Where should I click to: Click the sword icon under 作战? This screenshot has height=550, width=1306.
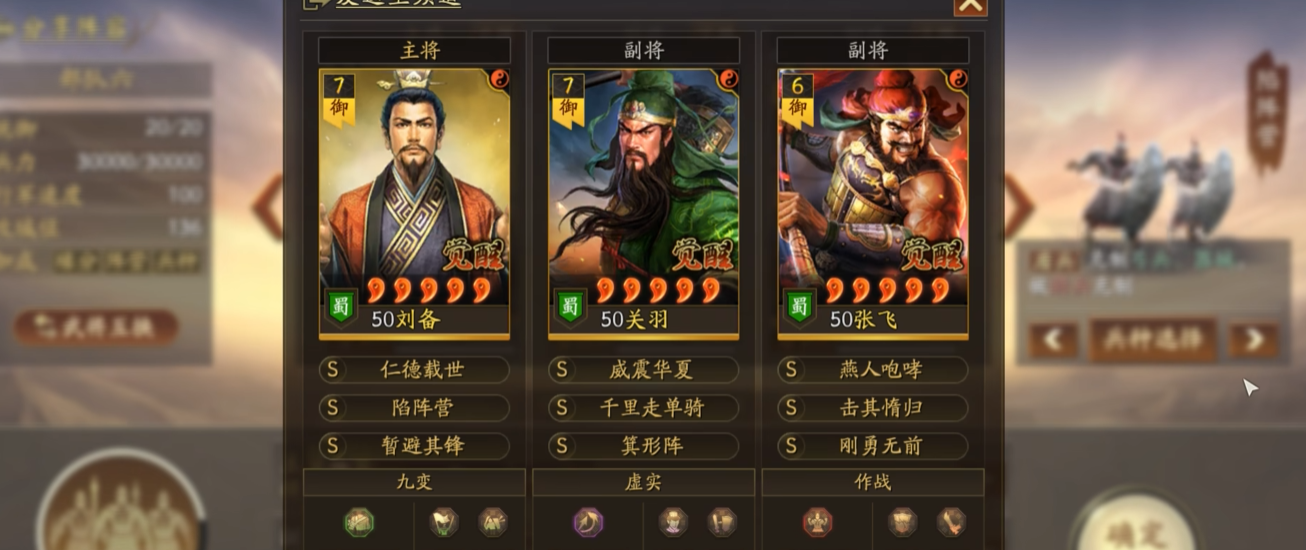(x=950, y=521)
